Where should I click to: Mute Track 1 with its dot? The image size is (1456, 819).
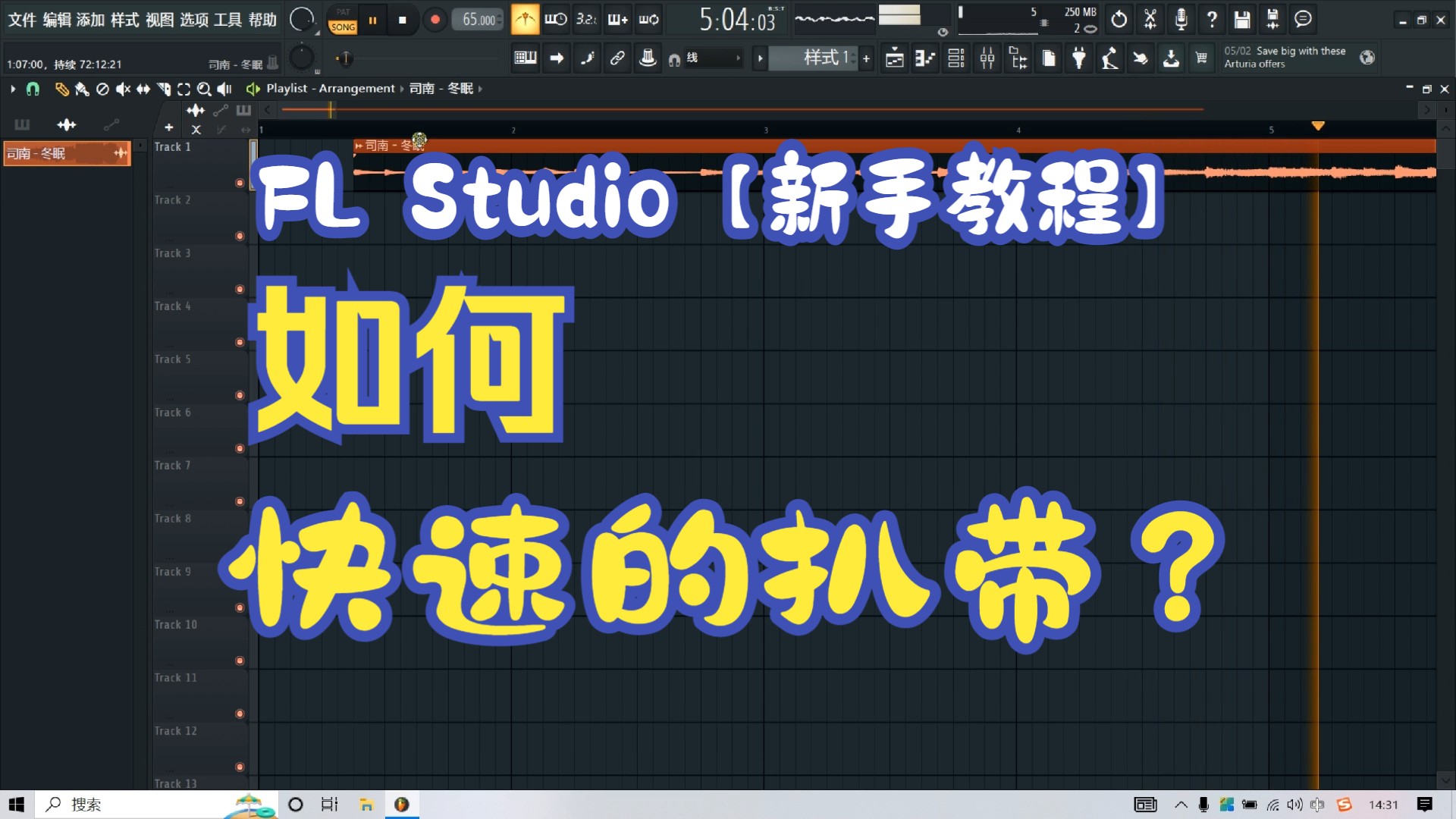point(240,183)
